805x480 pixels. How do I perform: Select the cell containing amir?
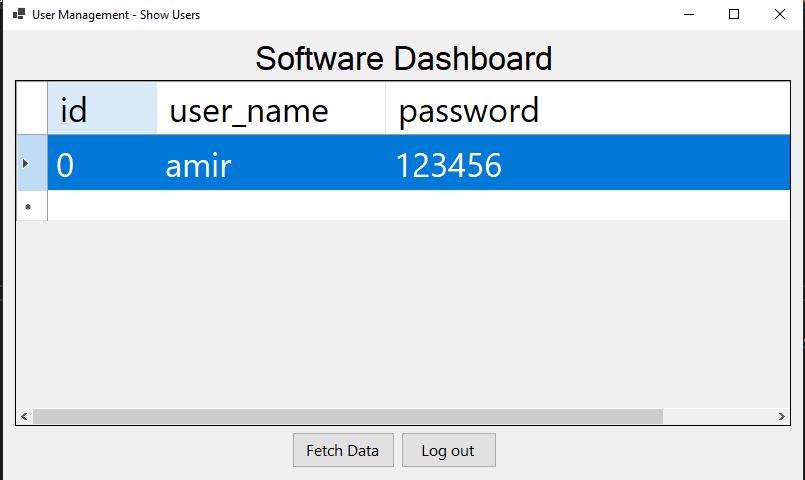pyautogui.click(x=271, y=163)
